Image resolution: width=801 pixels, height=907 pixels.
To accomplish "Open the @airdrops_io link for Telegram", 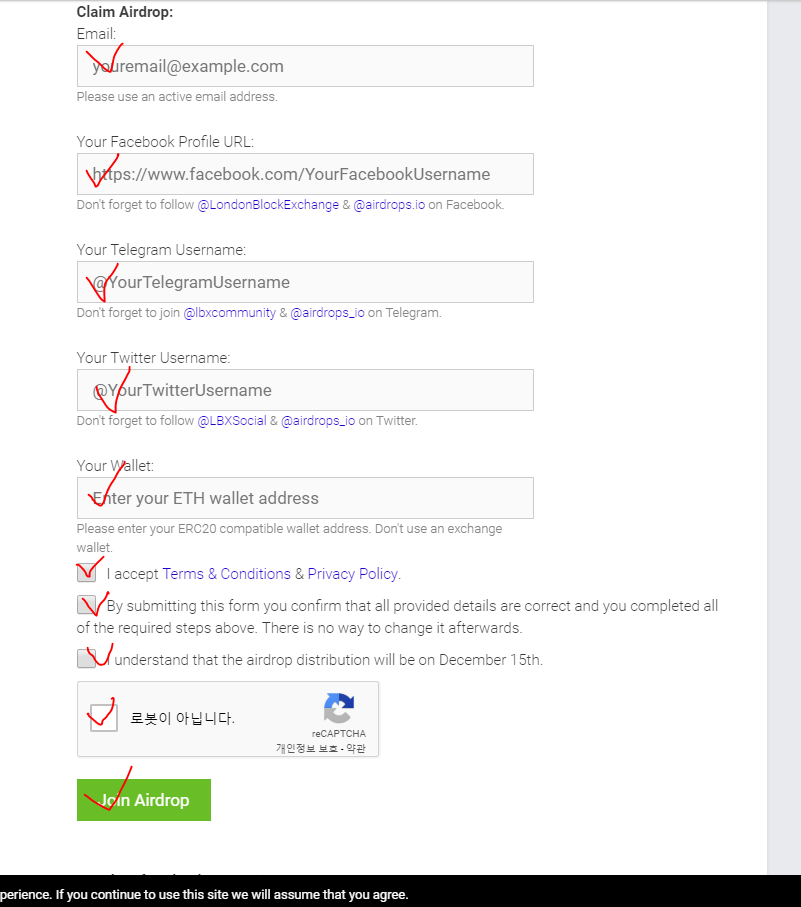I will click(x=327, y=313).
